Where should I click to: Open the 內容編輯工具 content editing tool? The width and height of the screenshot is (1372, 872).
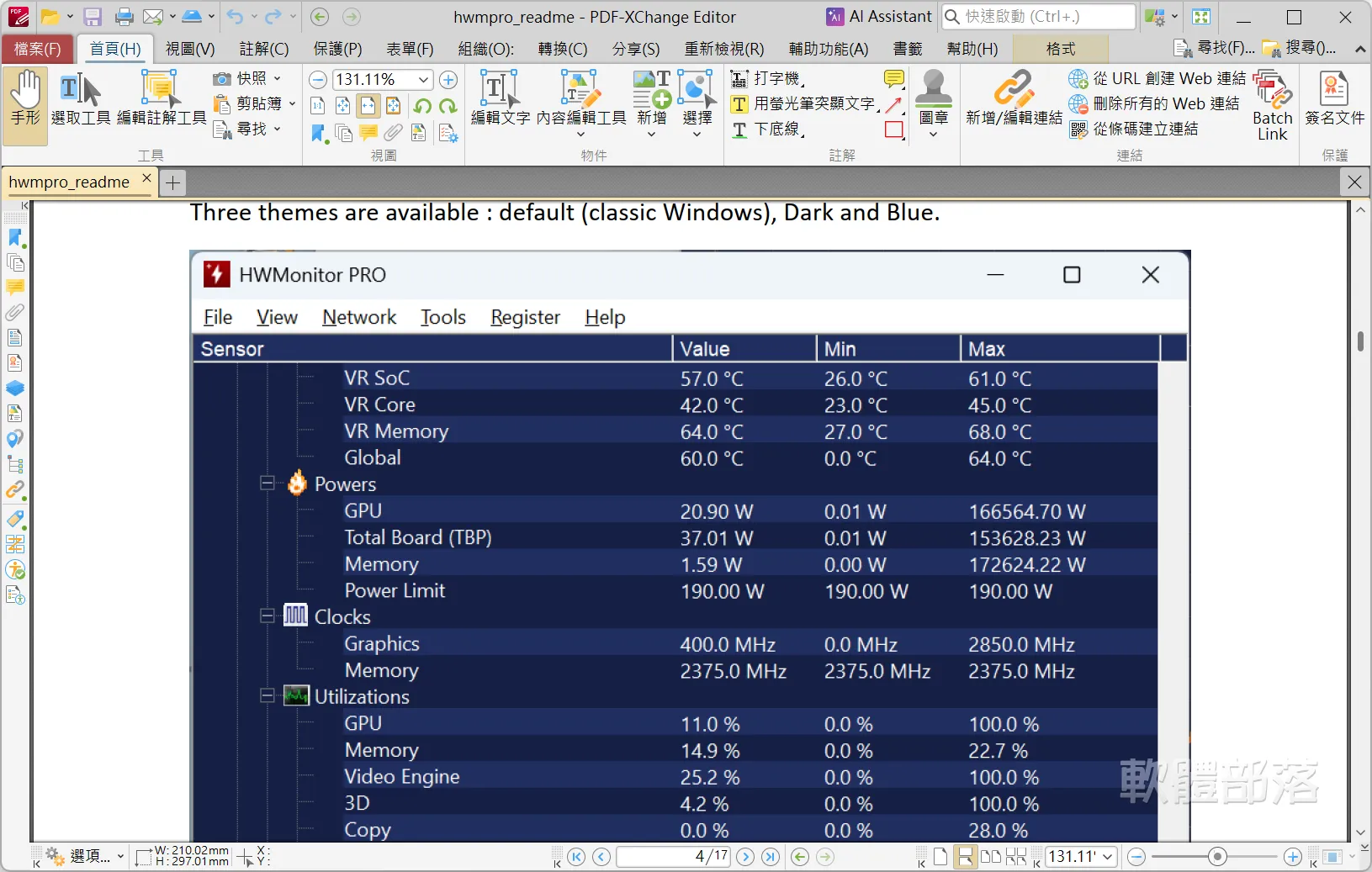[581, 104]
